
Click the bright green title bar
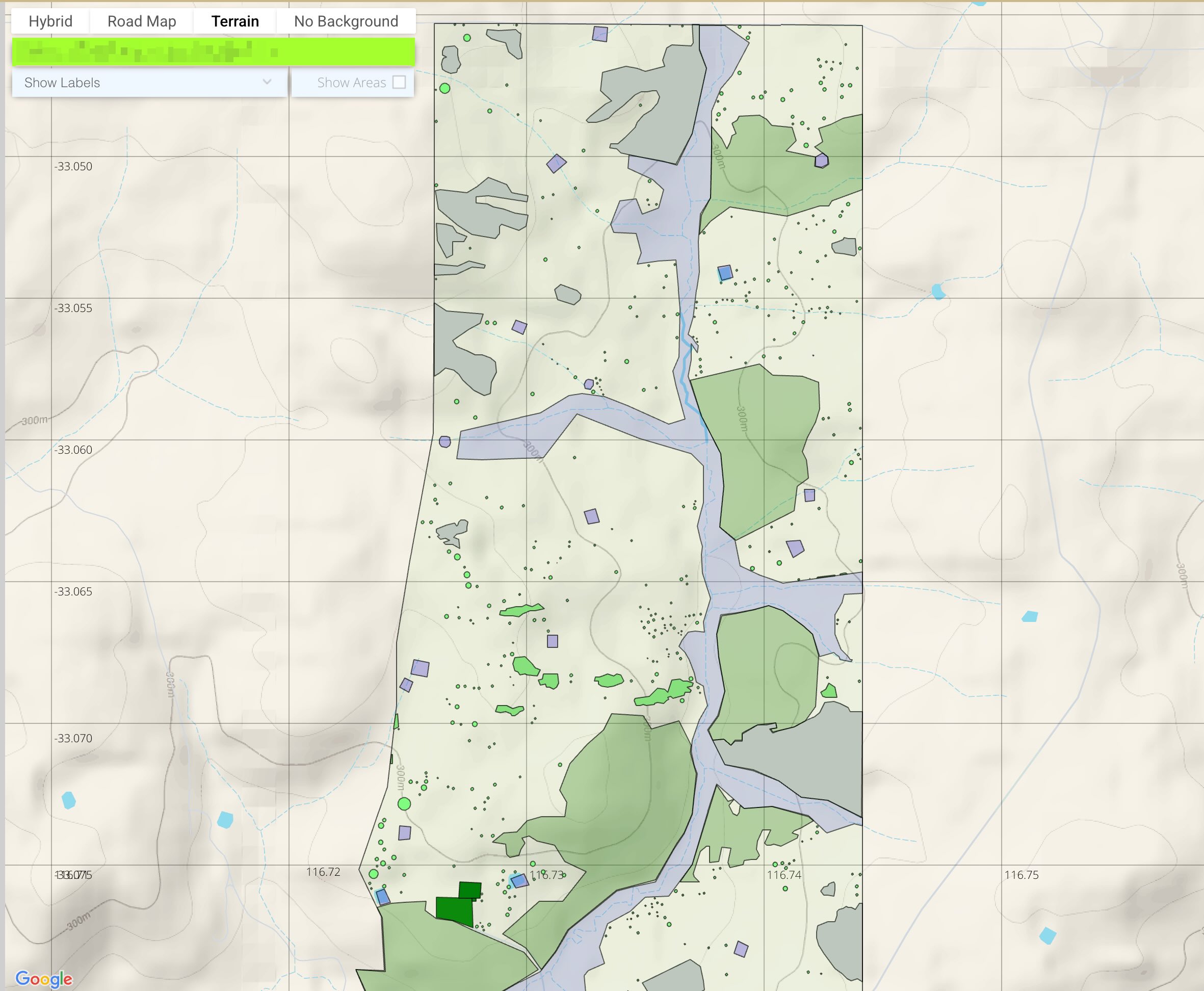214,52
